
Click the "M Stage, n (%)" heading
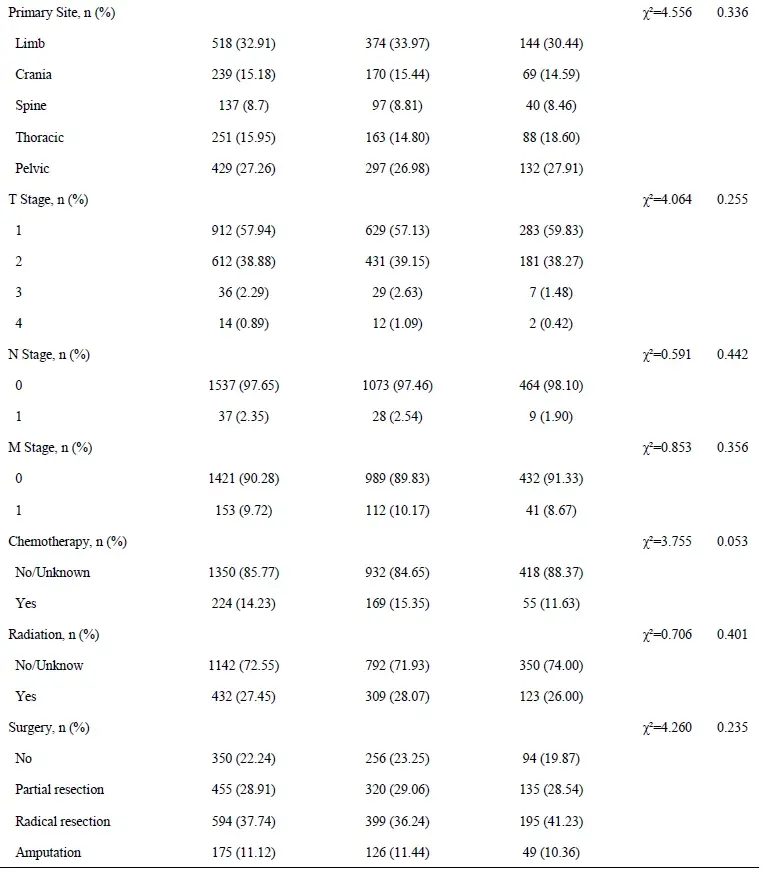click(50, 447)
